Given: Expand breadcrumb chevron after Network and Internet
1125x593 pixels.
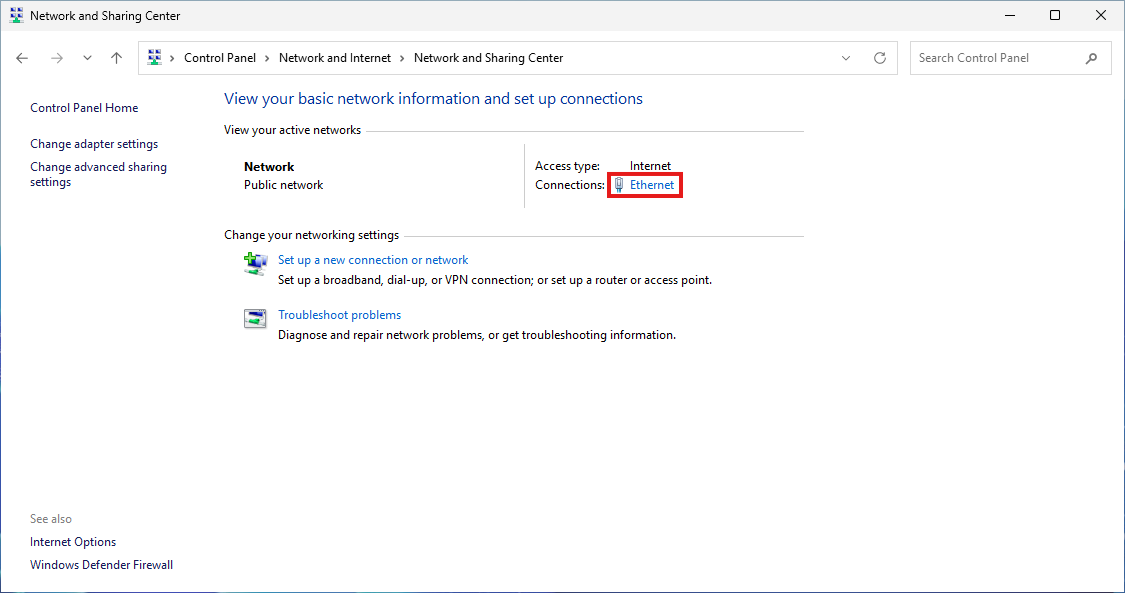Looking at the screenshot, I should [x=403, y=58].
